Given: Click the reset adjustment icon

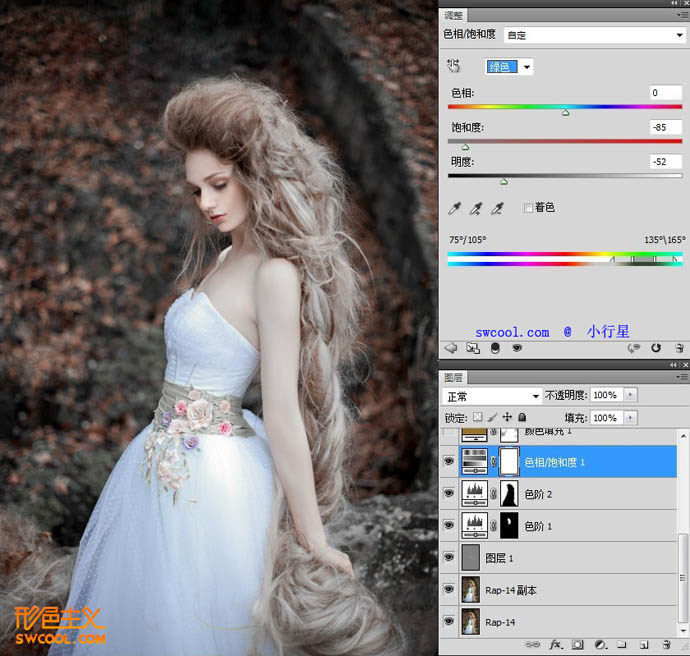Looking at the screenshot, I should click(656, 348).
